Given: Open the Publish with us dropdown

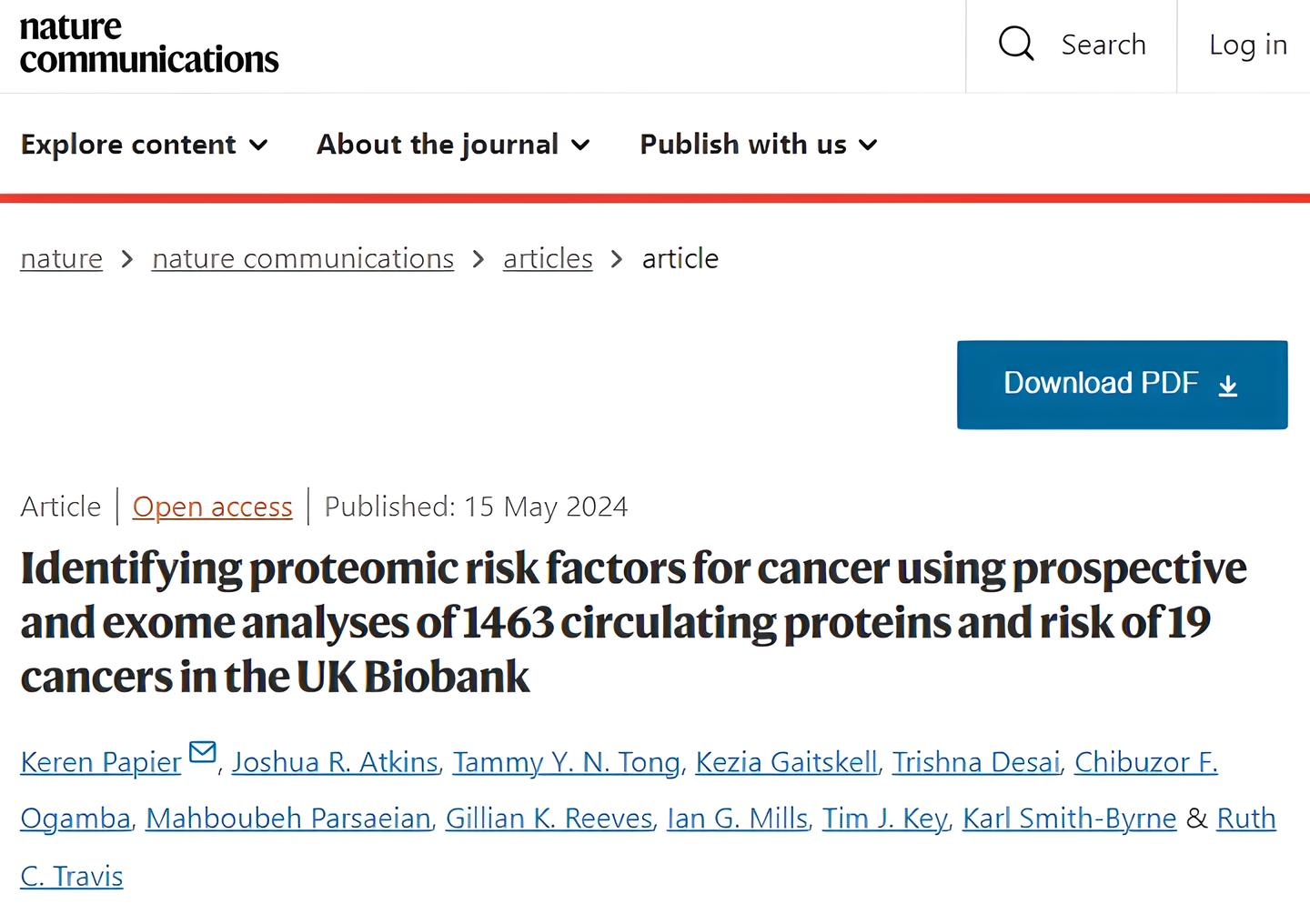Looking at the screenshot, I should click(x=760, y=144).
